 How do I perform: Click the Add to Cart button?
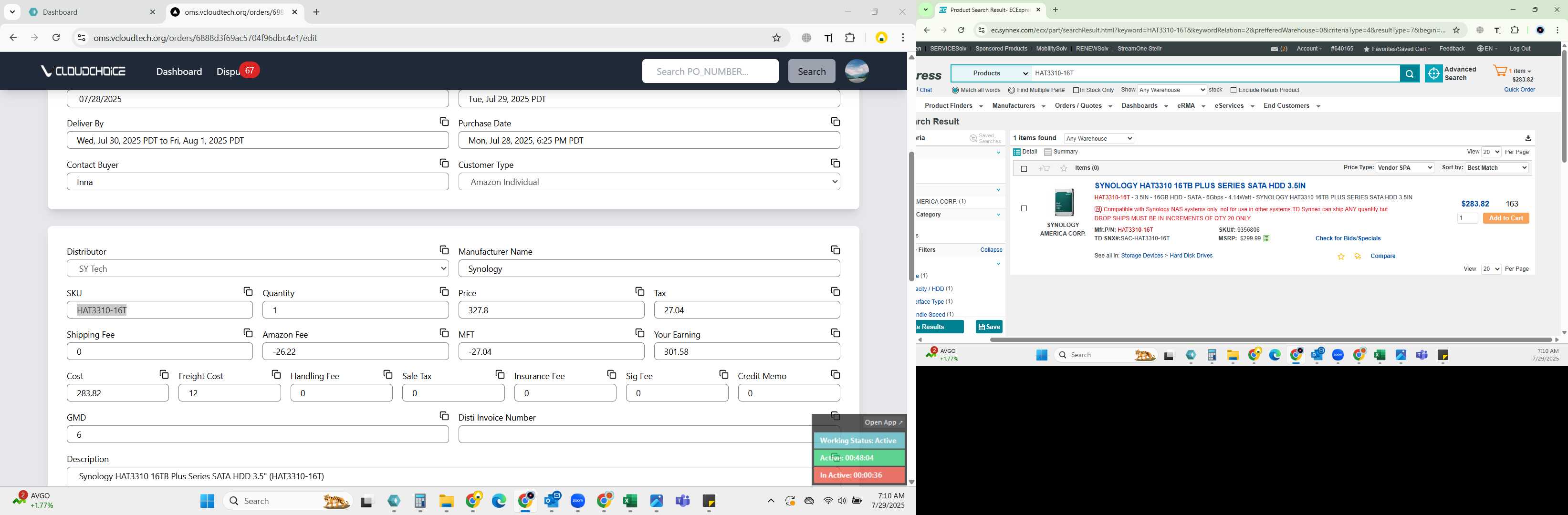point(1506,218)
